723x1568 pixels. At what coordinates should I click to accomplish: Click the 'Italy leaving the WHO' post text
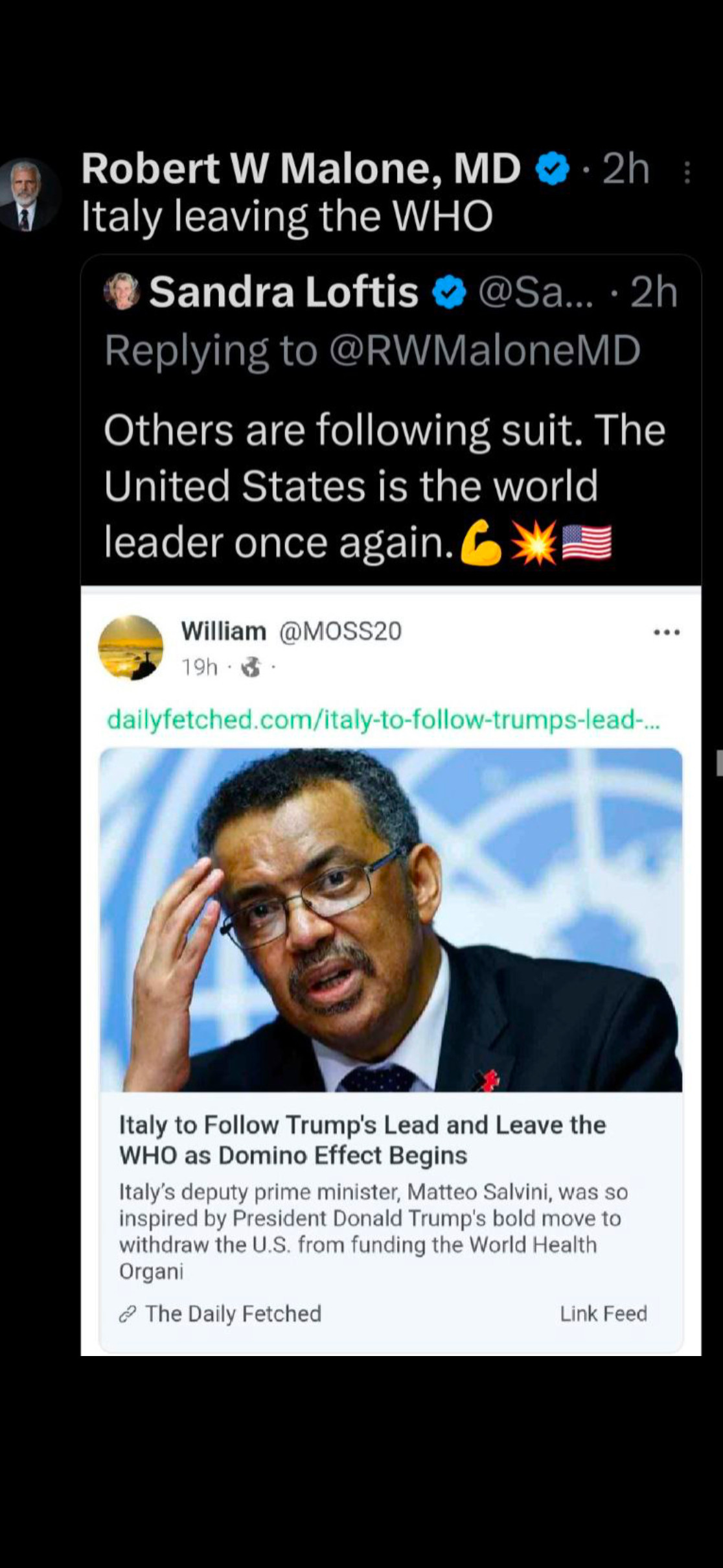(x=287, y=216)
